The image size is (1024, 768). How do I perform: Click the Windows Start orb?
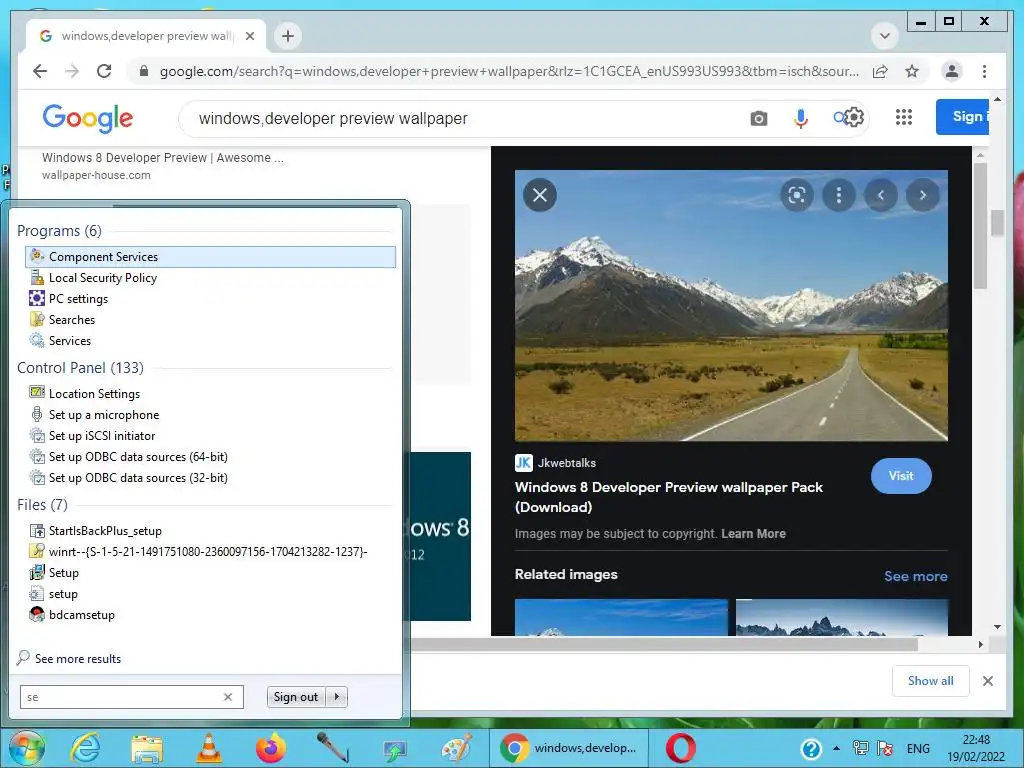(x=27, y=748)
